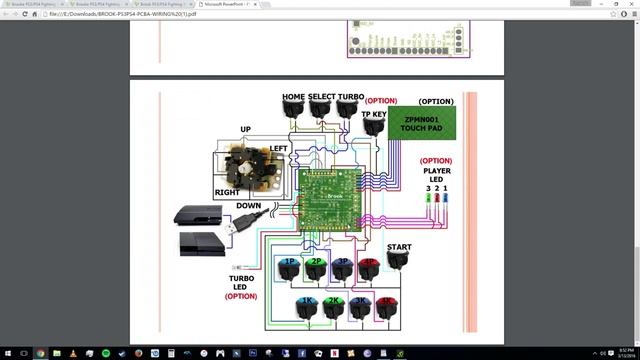640x360 pixels.
Task: Close the Microsoft PowerPoint tab
Action: [255, 4]
